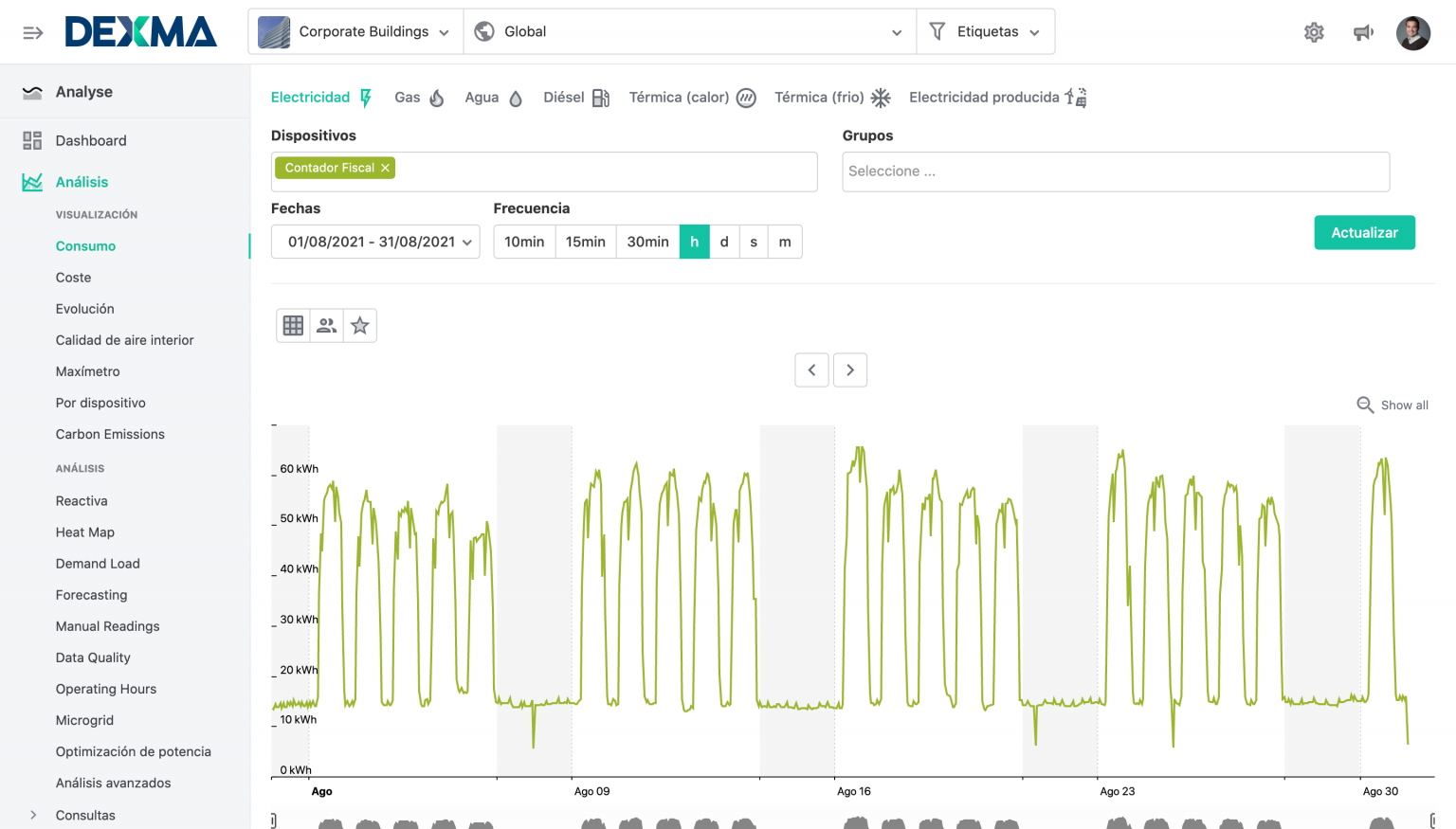Open settings gear icon
The image size is (1456, 829).
(x=1314, y=32)
